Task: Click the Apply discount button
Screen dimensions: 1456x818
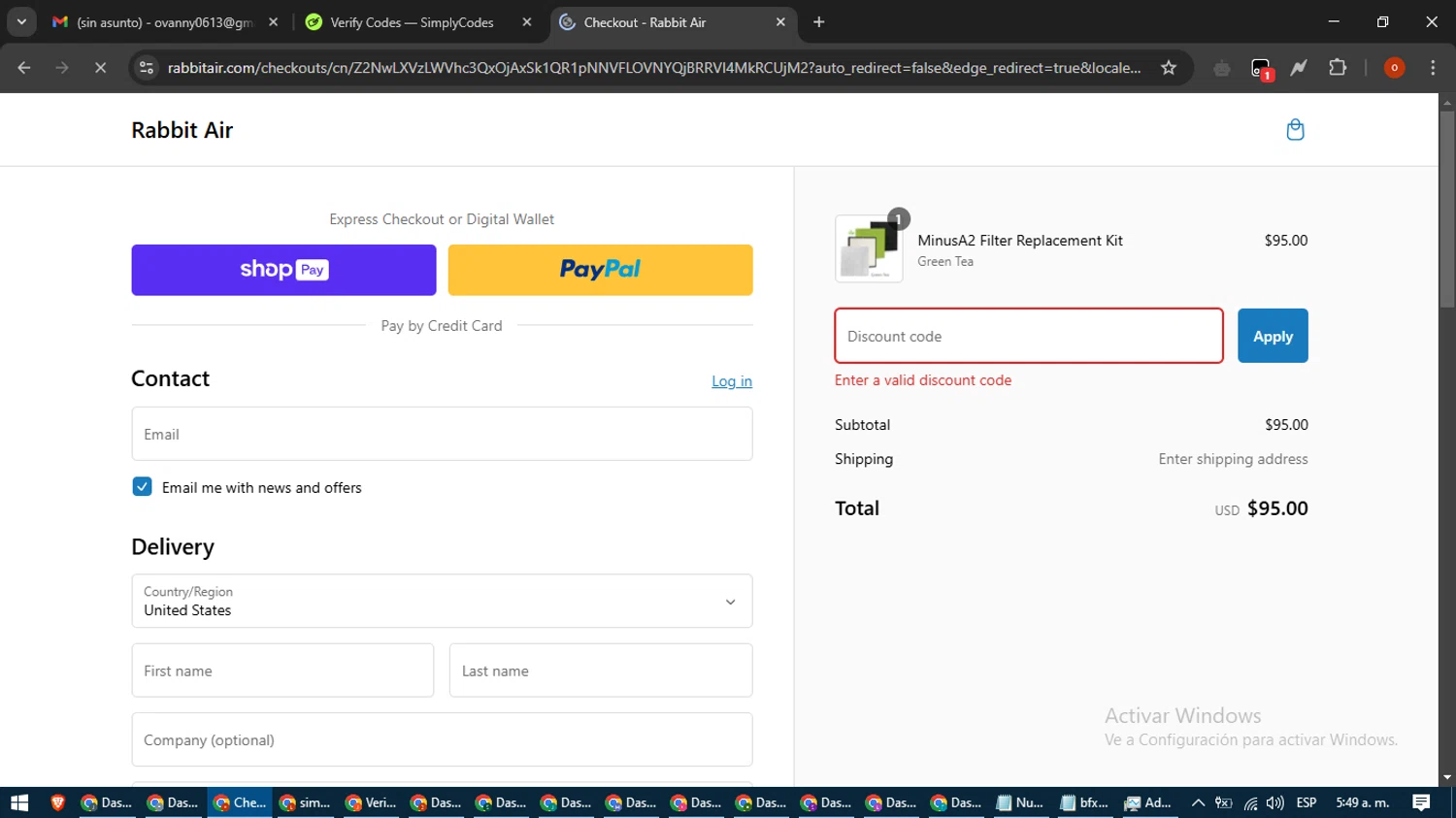Action: [1273, 336]
